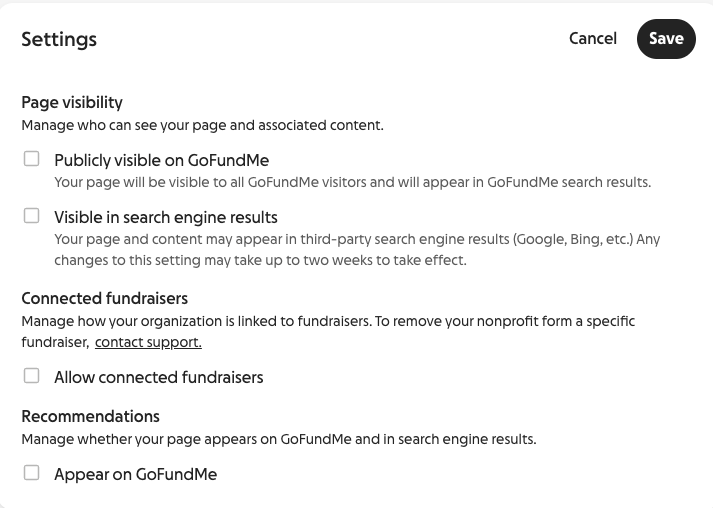Check the Allow connected fundraisers box
The image size is (713, 508).
pos(32,376)
